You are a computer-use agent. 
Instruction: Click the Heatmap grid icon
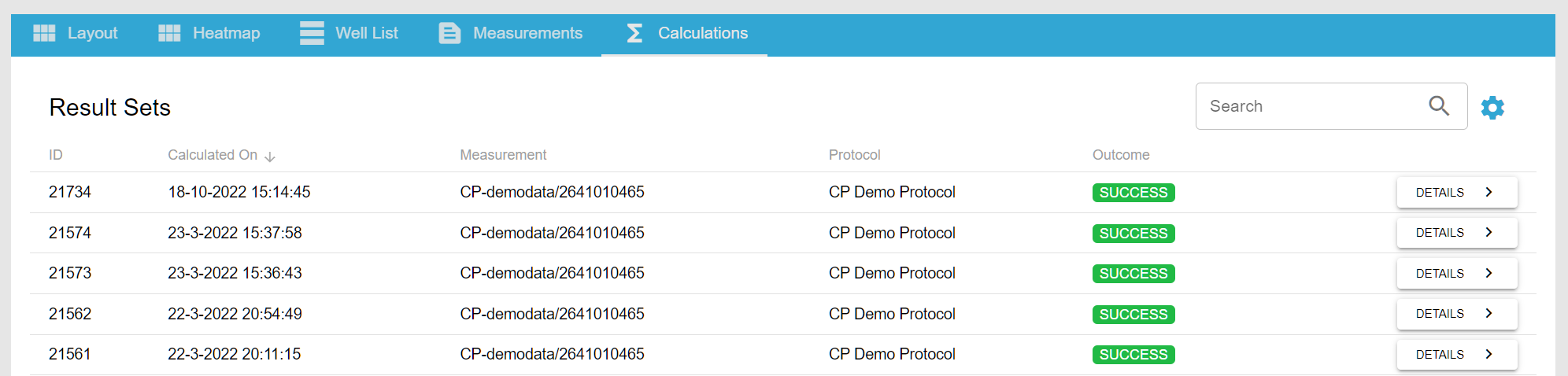(169, 33)
